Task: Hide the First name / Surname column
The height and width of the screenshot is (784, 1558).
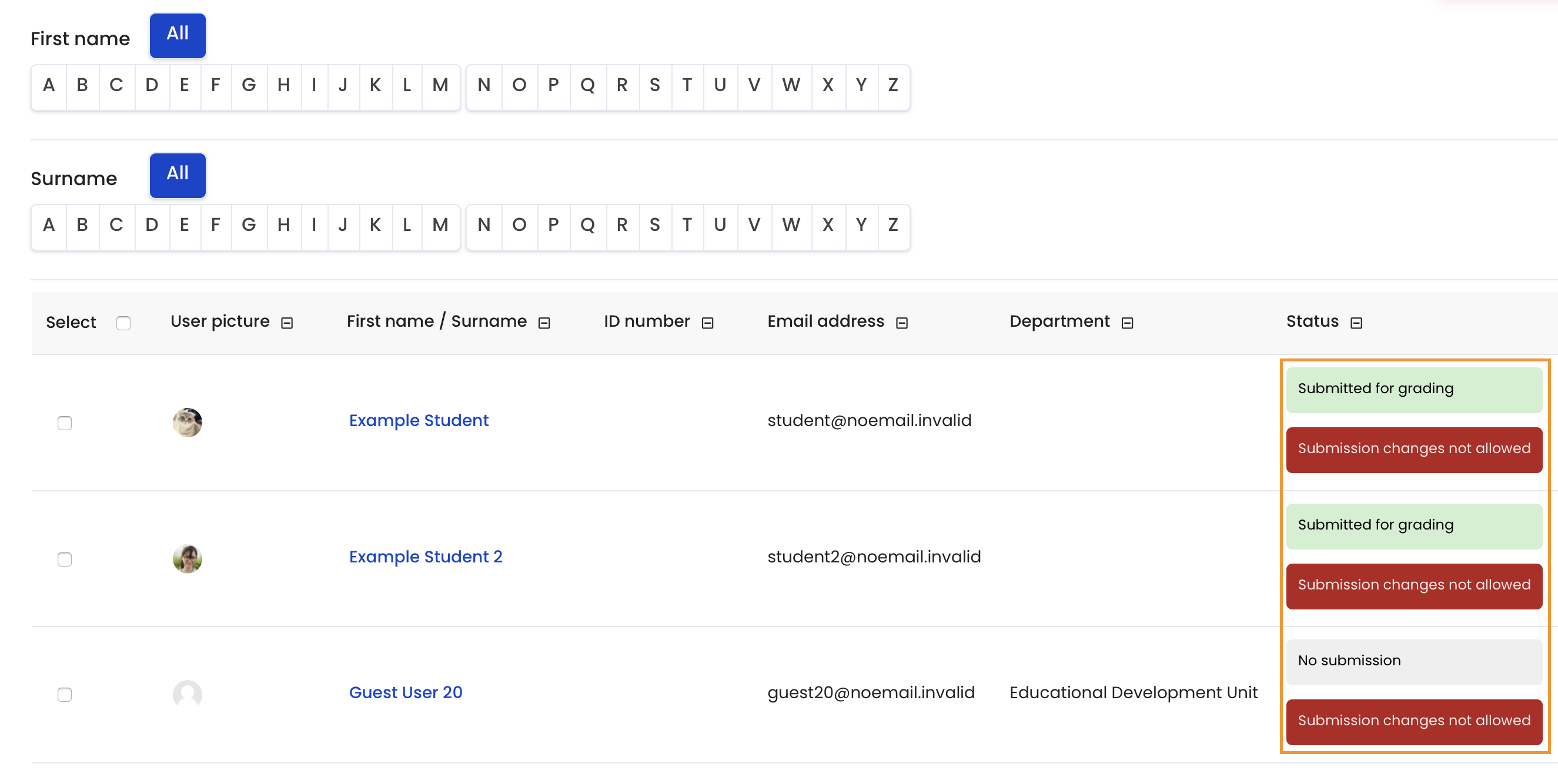Action: pyautogui.click(x=544, y=323)
